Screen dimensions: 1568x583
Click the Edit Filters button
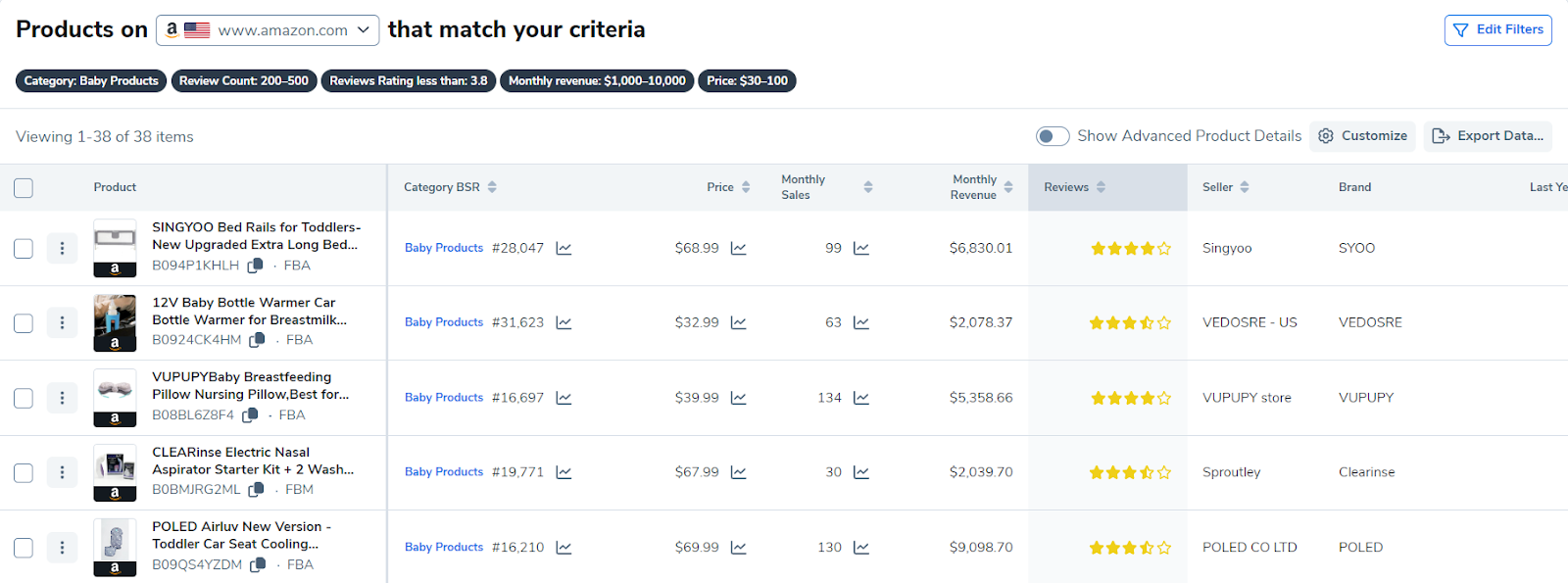point(1497,30)
